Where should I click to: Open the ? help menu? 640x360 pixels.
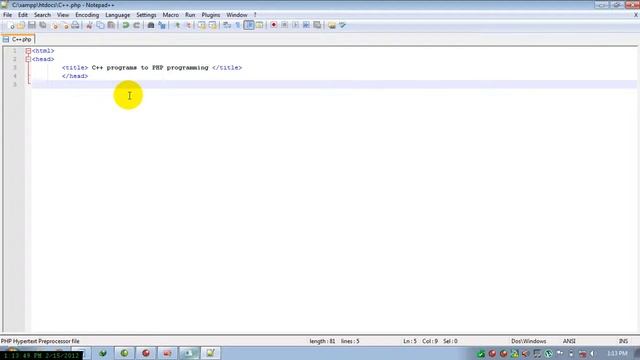pos(255,15)
